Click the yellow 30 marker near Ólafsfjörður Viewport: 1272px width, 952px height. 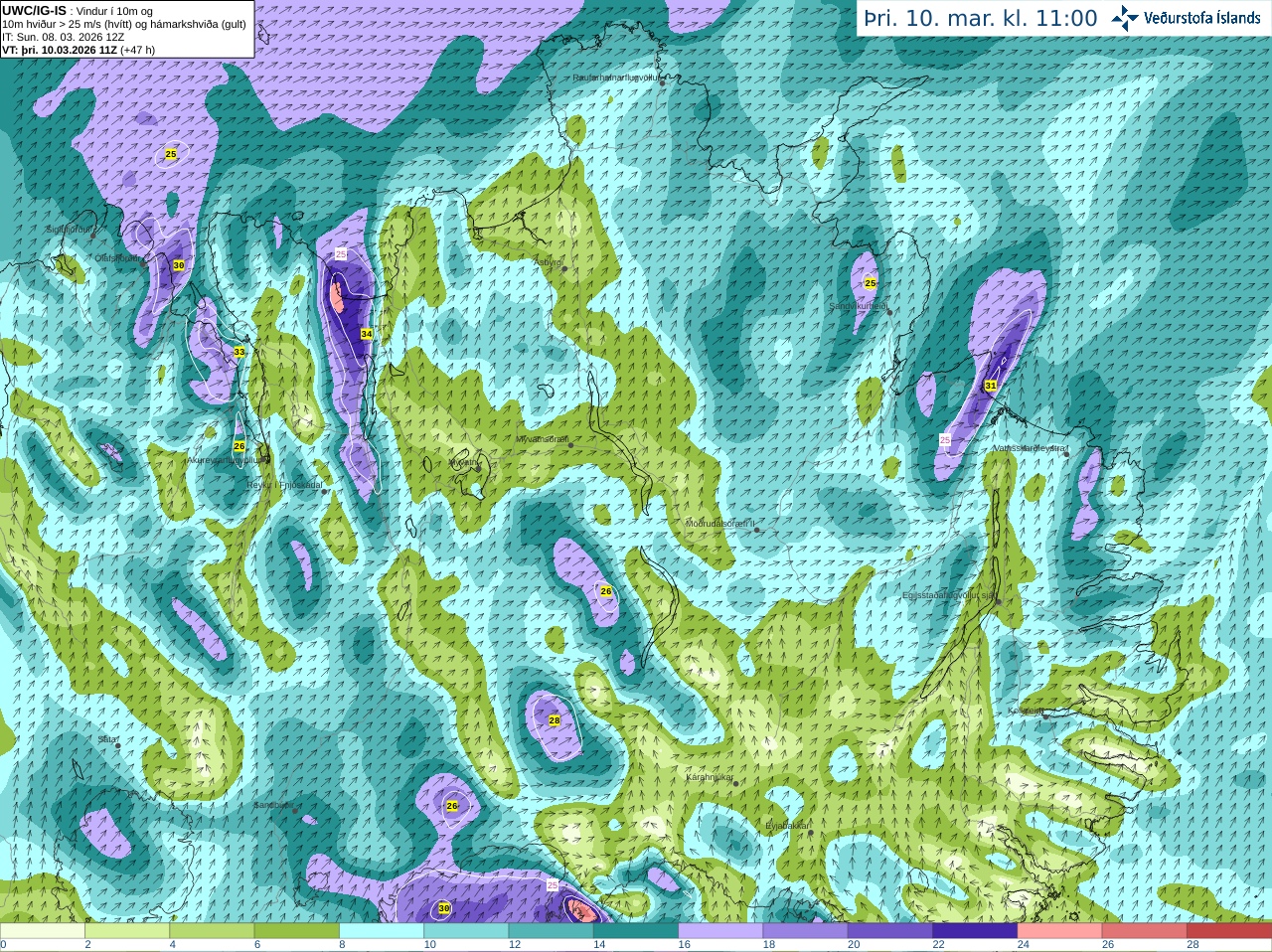tap(179, 265)
